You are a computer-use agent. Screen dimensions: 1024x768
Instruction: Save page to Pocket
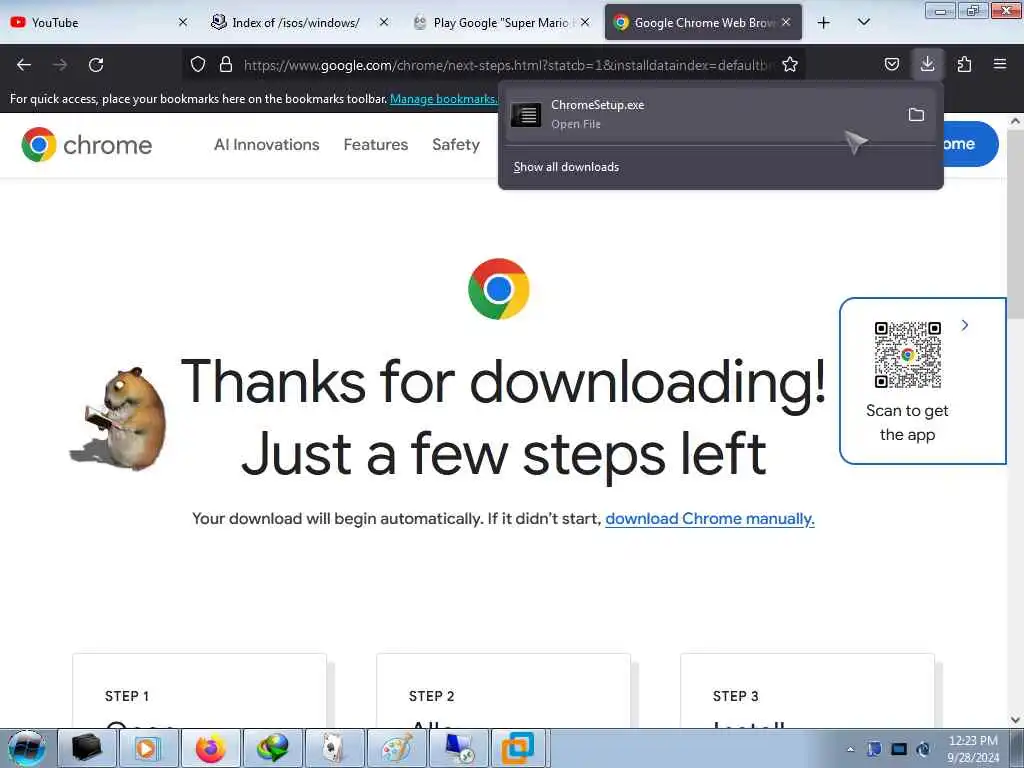pyautogui.click(x=891, y=64)
